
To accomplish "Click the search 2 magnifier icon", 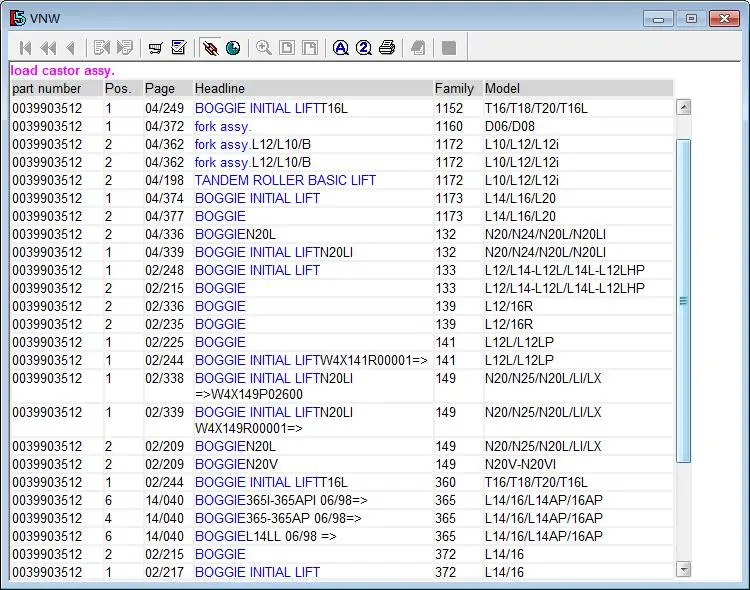I will (x=364, y=48).
